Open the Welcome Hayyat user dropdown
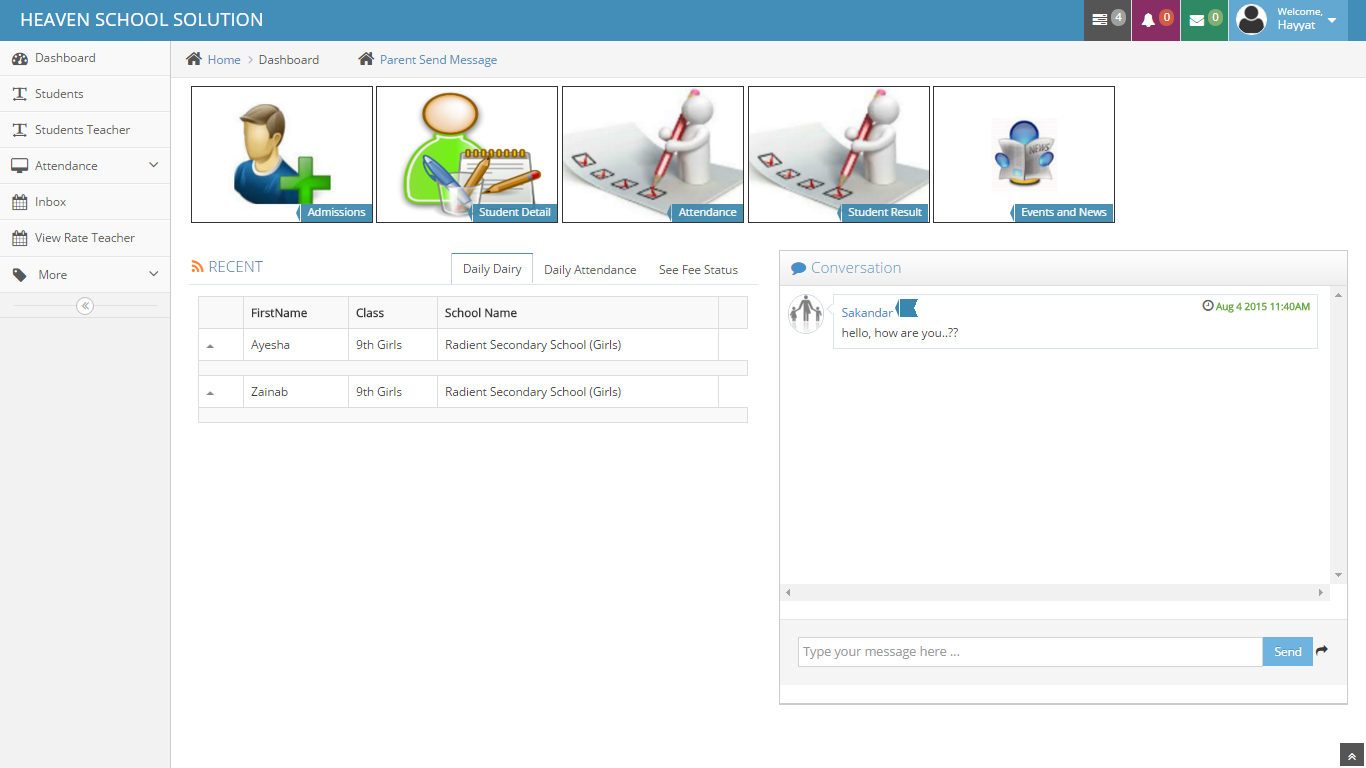 (1288, 20)
